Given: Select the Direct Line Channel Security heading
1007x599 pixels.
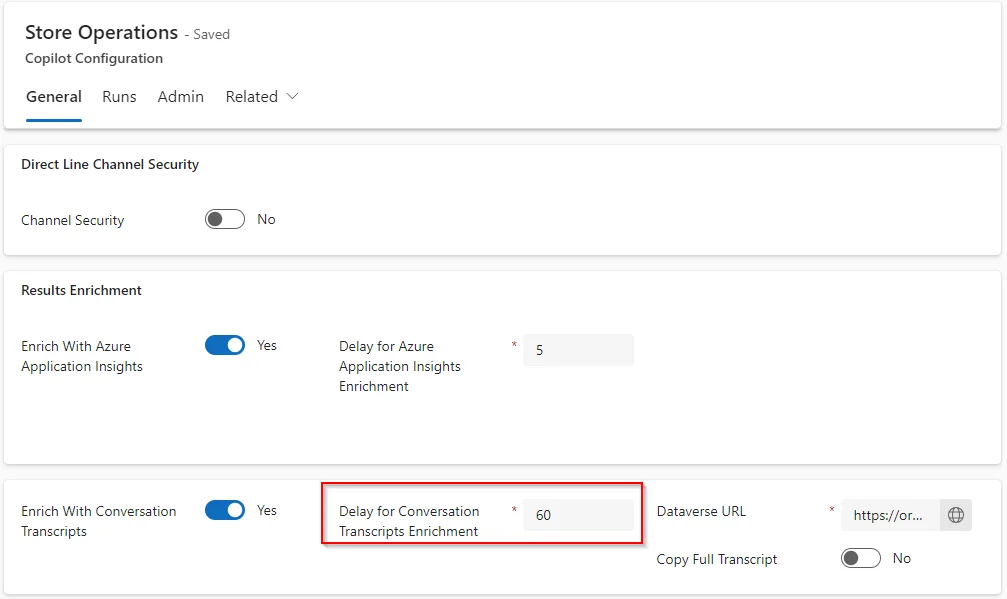Looking at the screenshot, I should [x=110, y=164].
